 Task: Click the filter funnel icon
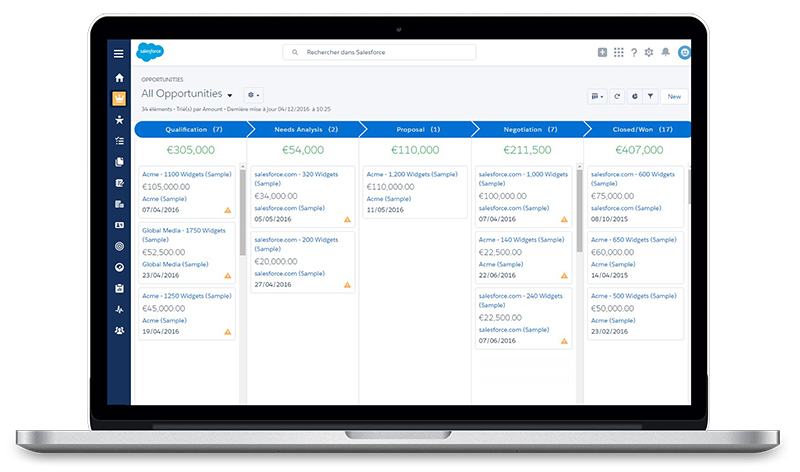(650, 97)
